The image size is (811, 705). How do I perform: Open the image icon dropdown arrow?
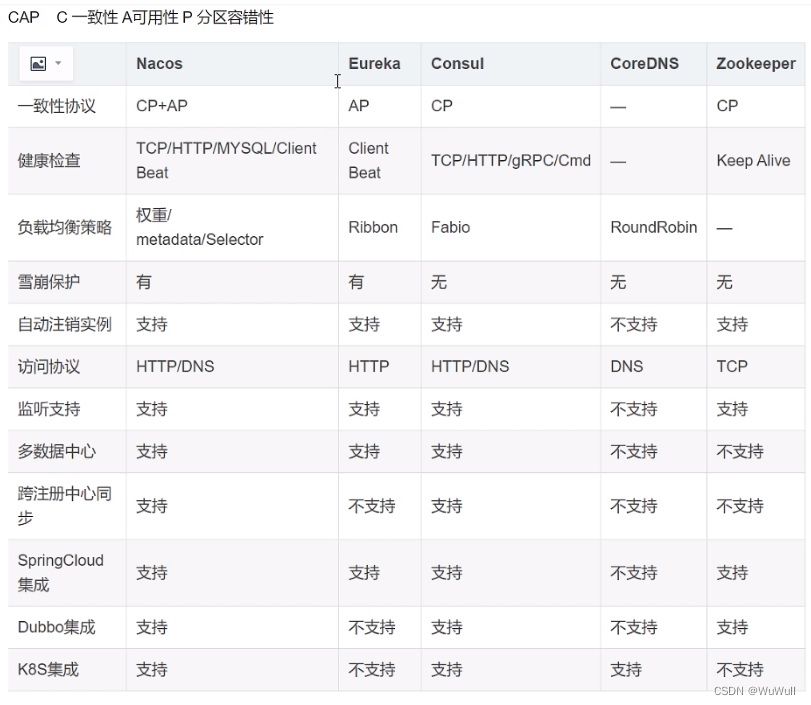(x=56, y=63)
